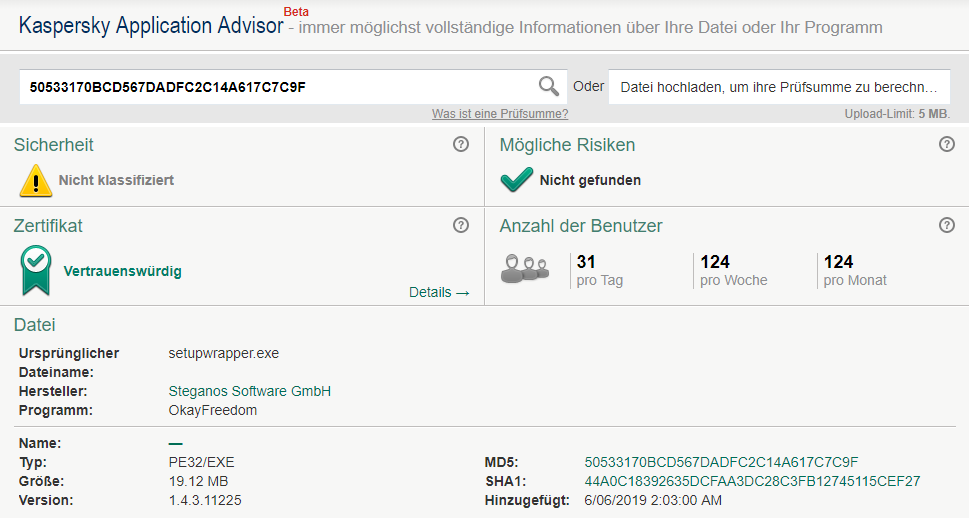Click file type value PE32/EXE
Image resolution: width=969 pixels, height=518 pixels.
click(201, 462)
